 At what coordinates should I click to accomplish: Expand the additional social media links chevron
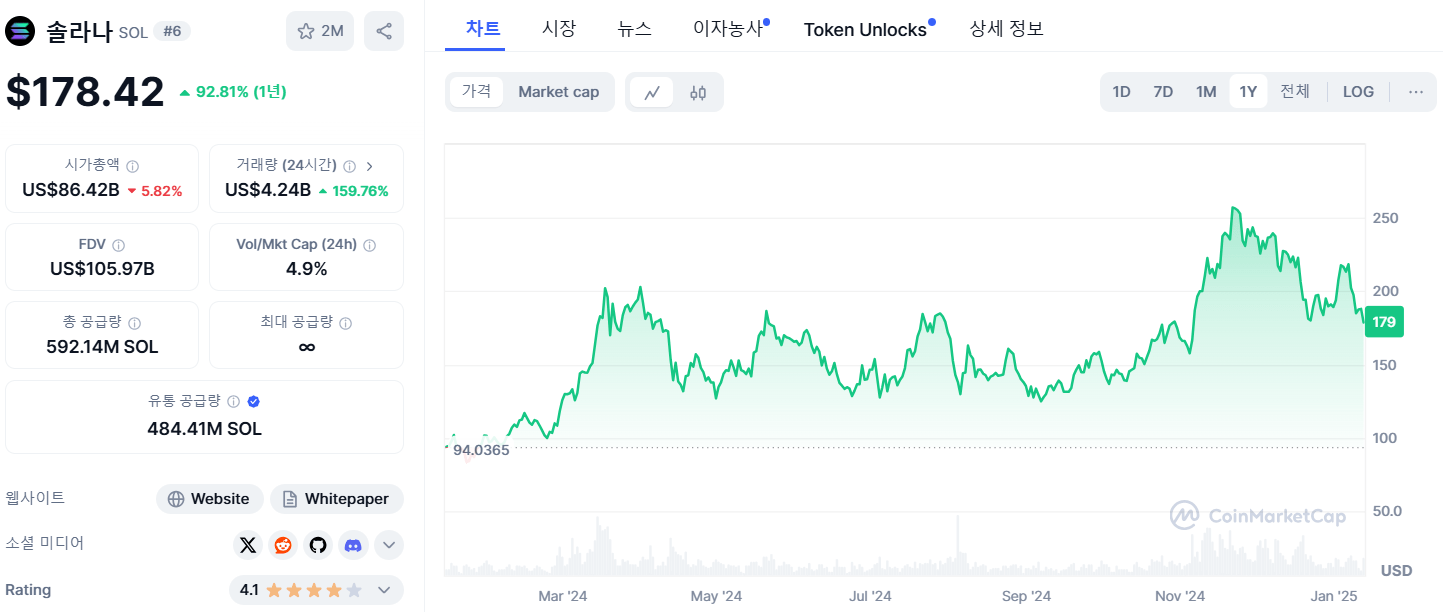pyautogui.click(x=388, y=545)
